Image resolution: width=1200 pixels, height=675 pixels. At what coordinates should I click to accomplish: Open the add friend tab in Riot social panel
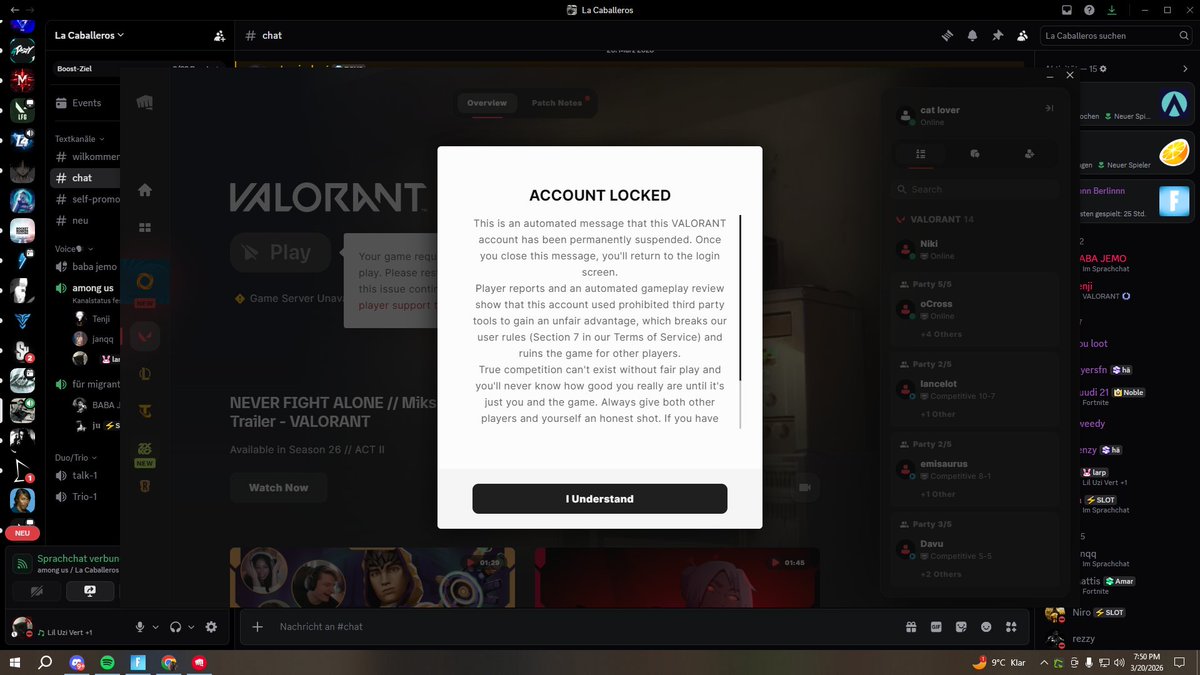click(x=1029, y=154)
